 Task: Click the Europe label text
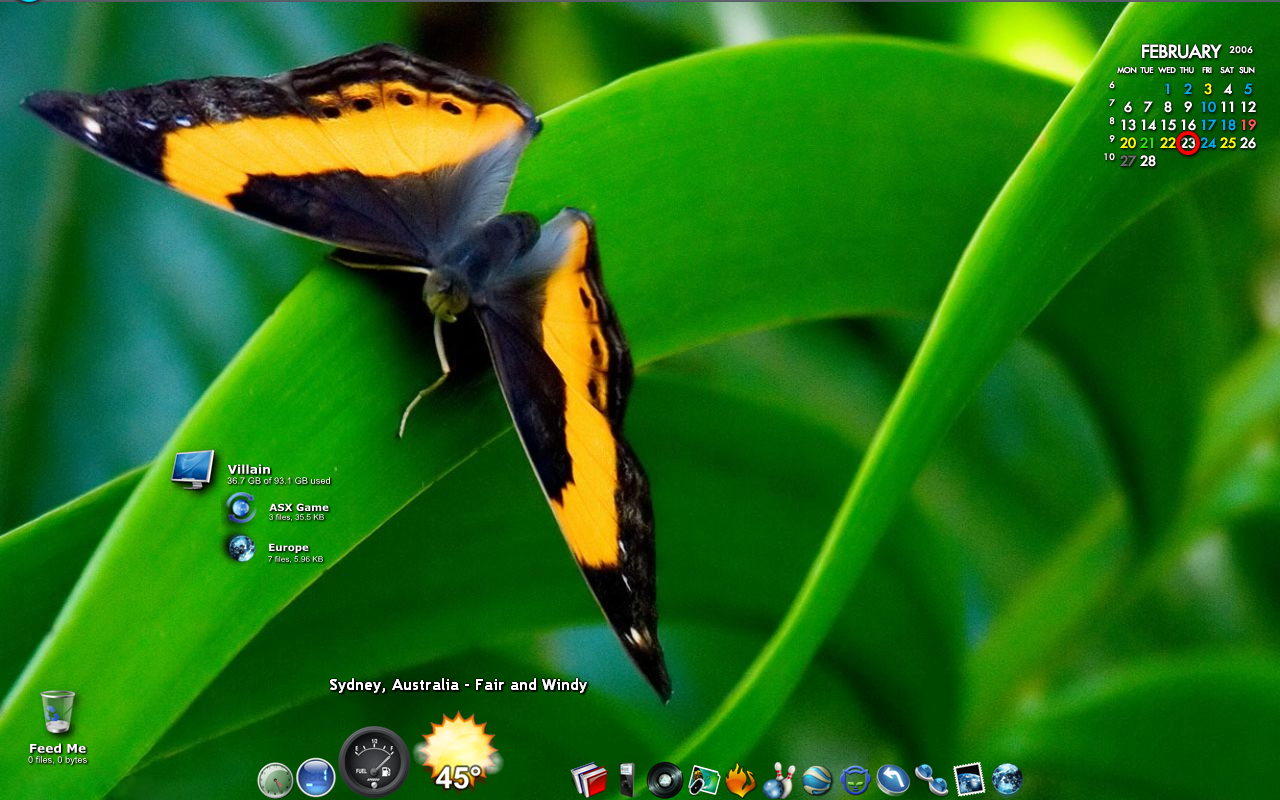click(288, 547)
